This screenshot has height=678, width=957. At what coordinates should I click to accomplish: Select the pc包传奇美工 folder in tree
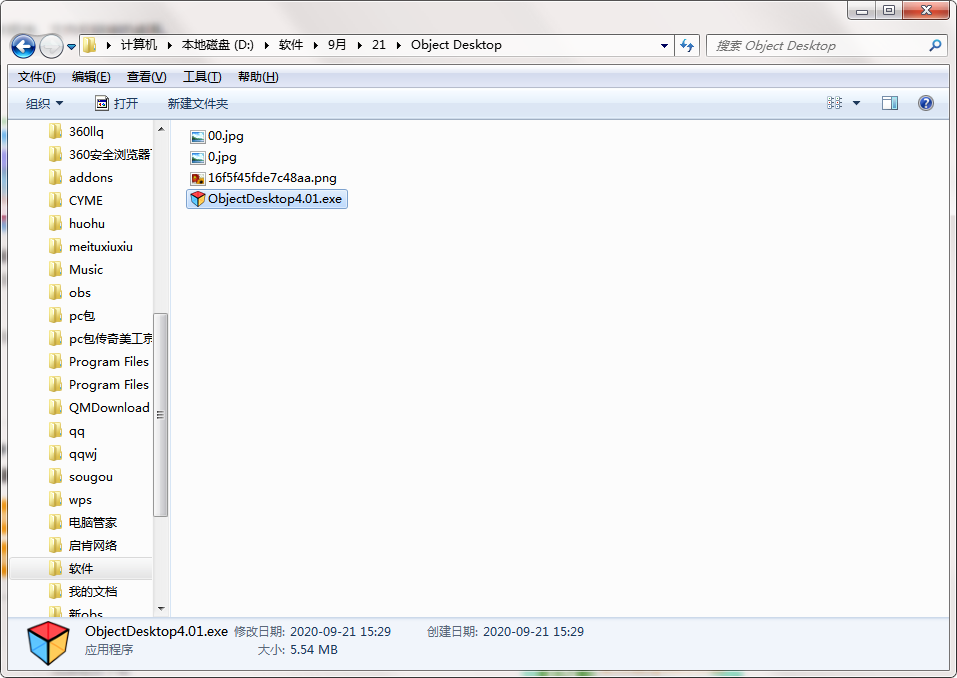coord(110,339)
